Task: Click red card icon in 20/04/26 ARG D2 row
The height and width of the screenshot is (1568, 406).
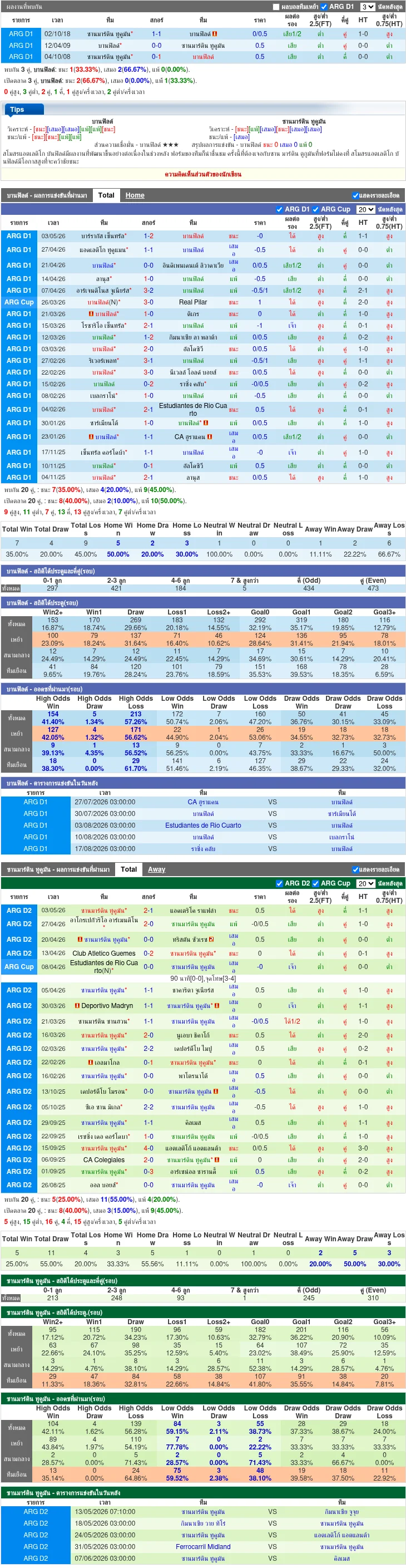Action: [80, 940]
